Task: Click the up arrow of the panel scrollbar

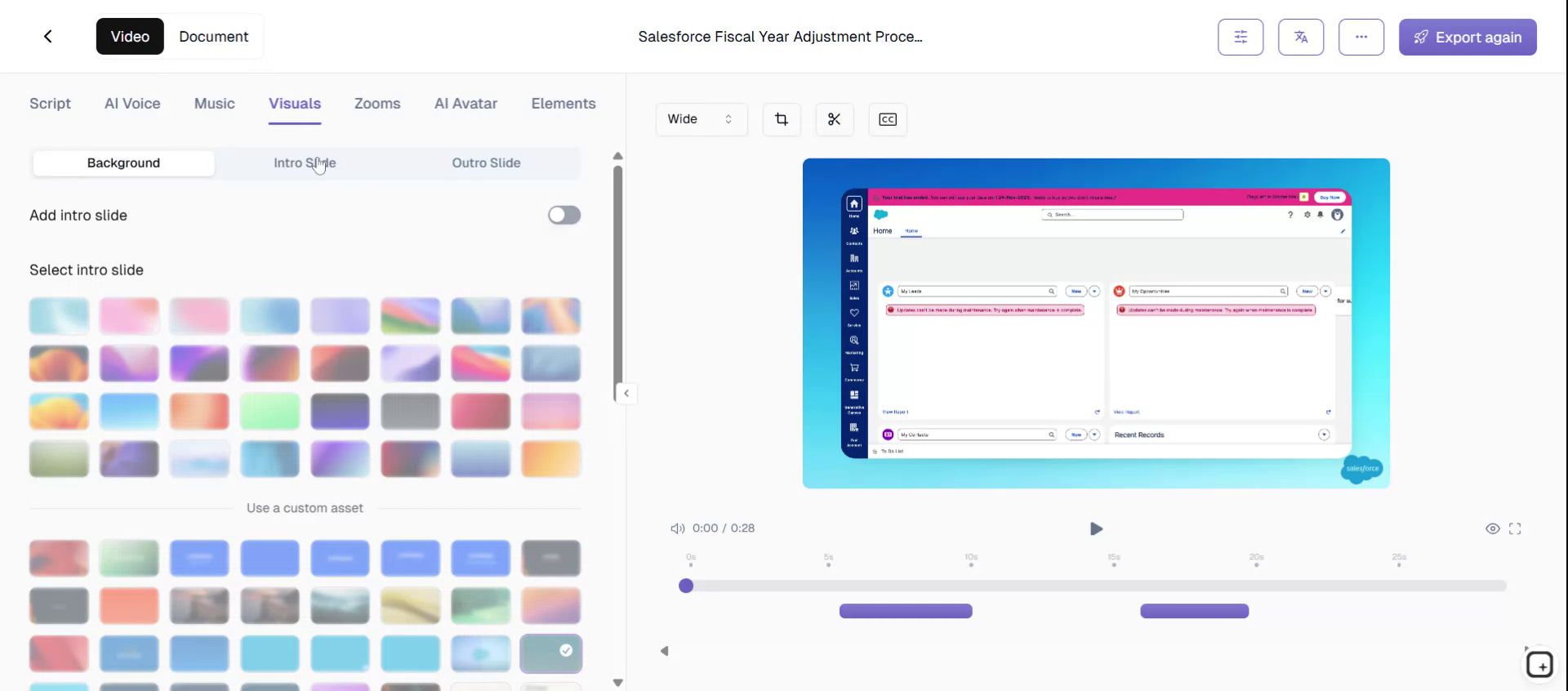Action: point(618,155)
